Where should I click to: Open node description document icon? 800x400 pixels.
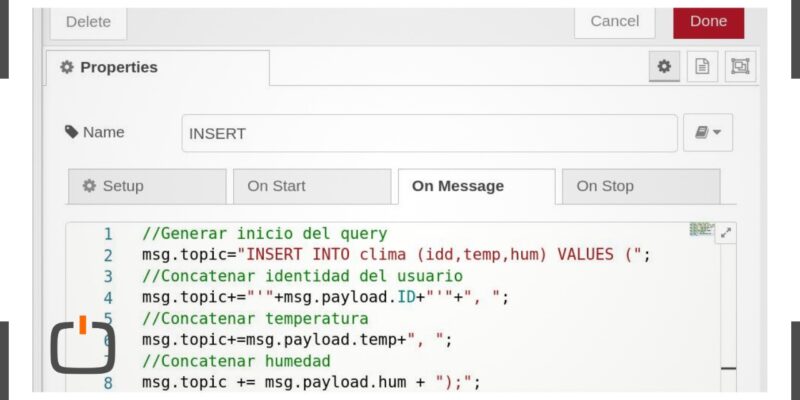(703, 66)
